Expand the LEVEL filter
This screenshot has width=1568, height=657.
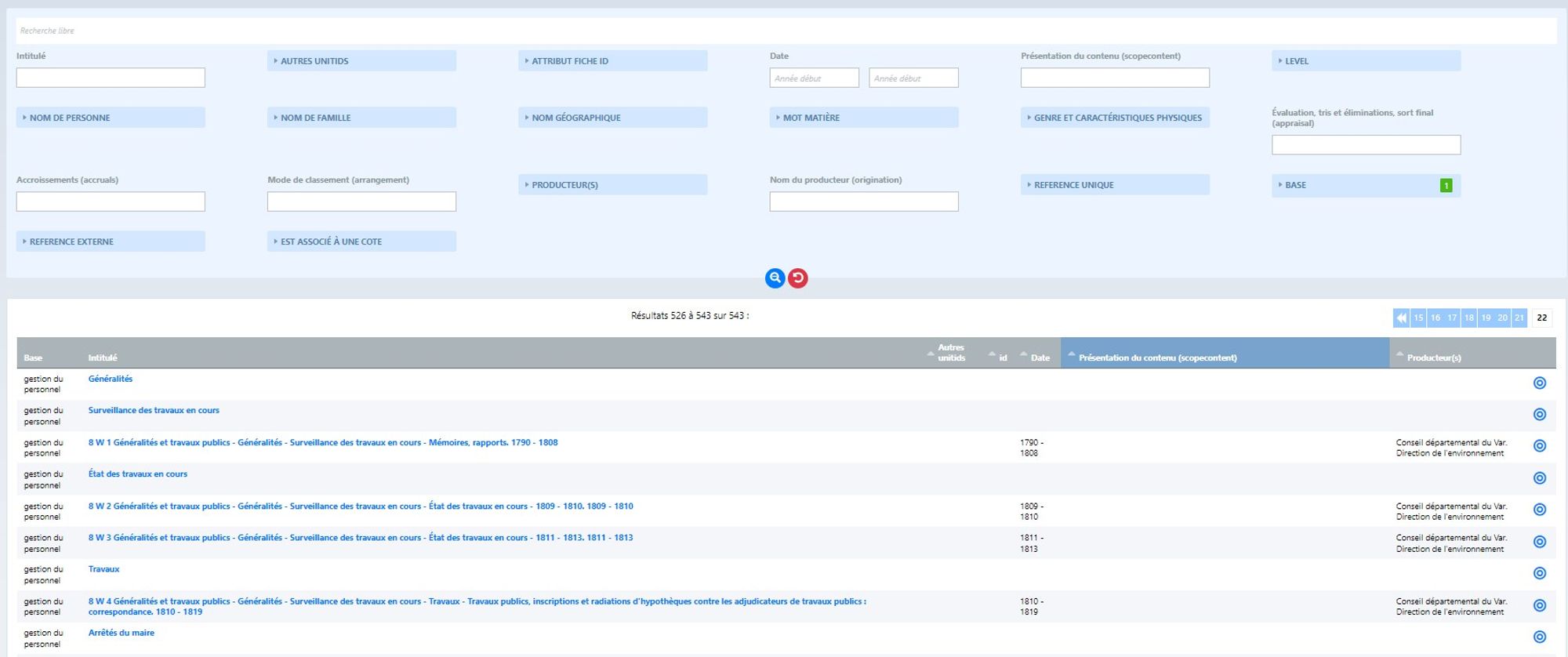pyautogui.click(x=1365, y=61)
